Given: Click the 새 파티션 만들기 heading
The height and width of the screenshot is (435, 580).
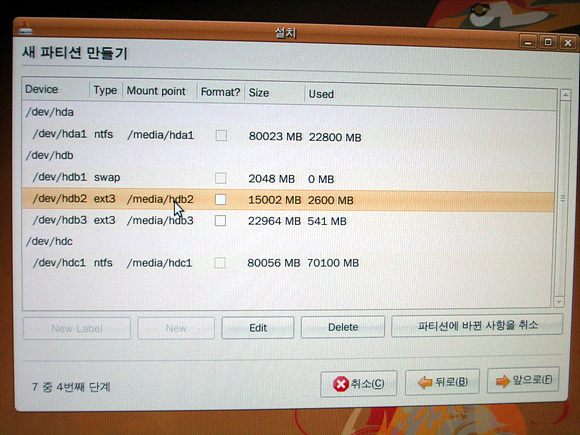Looking at the screenshot, I should pyautogui.click(x=75, y=53).
